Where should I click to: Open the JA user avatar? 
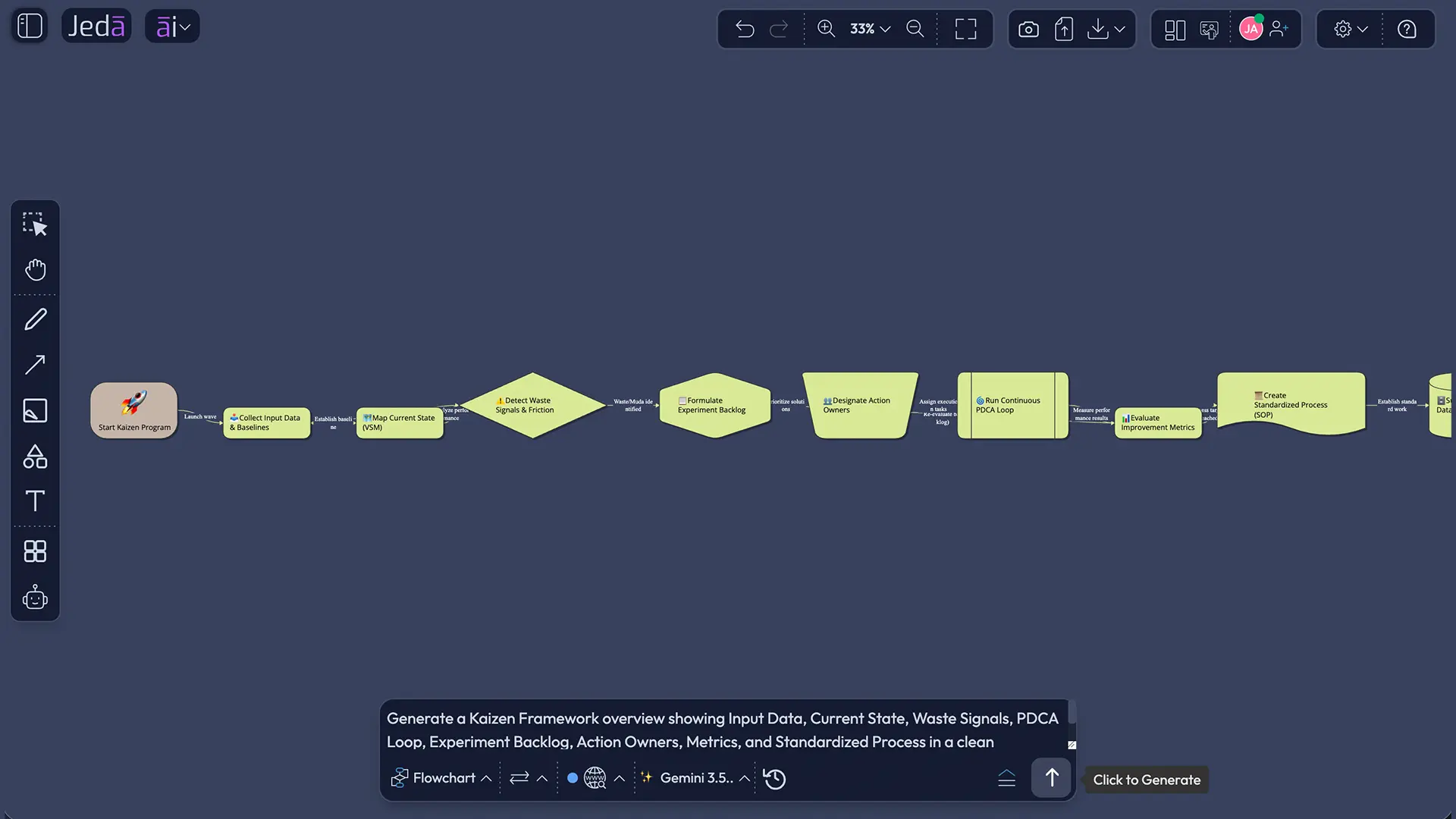coord(1250,29)
